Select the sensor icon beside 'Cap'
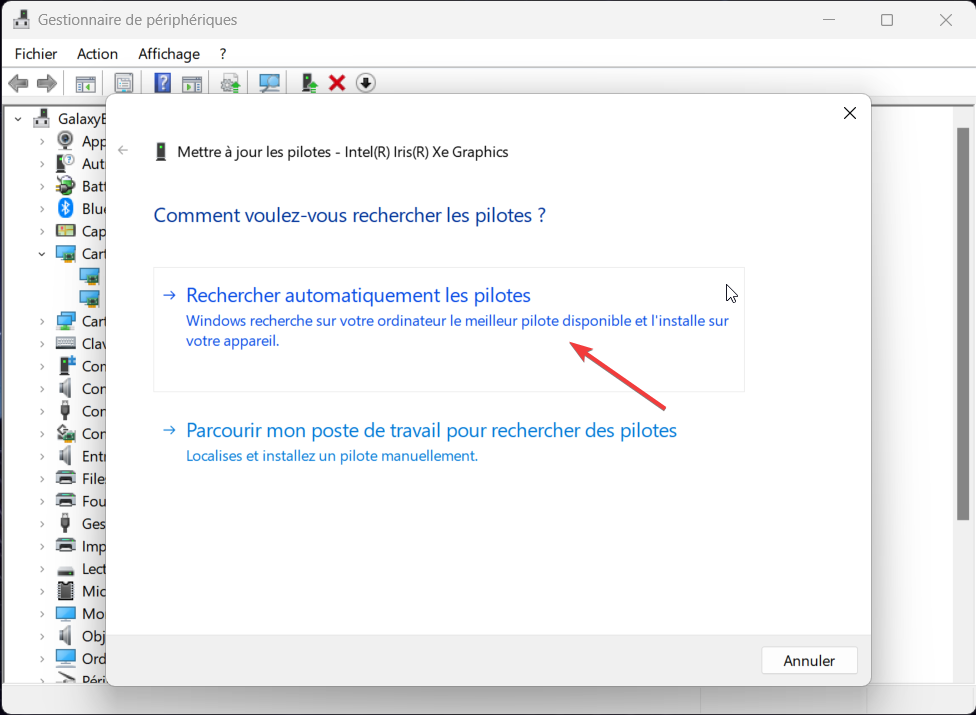The height and width of the screenshot is (715, 976). coord(65,230)
